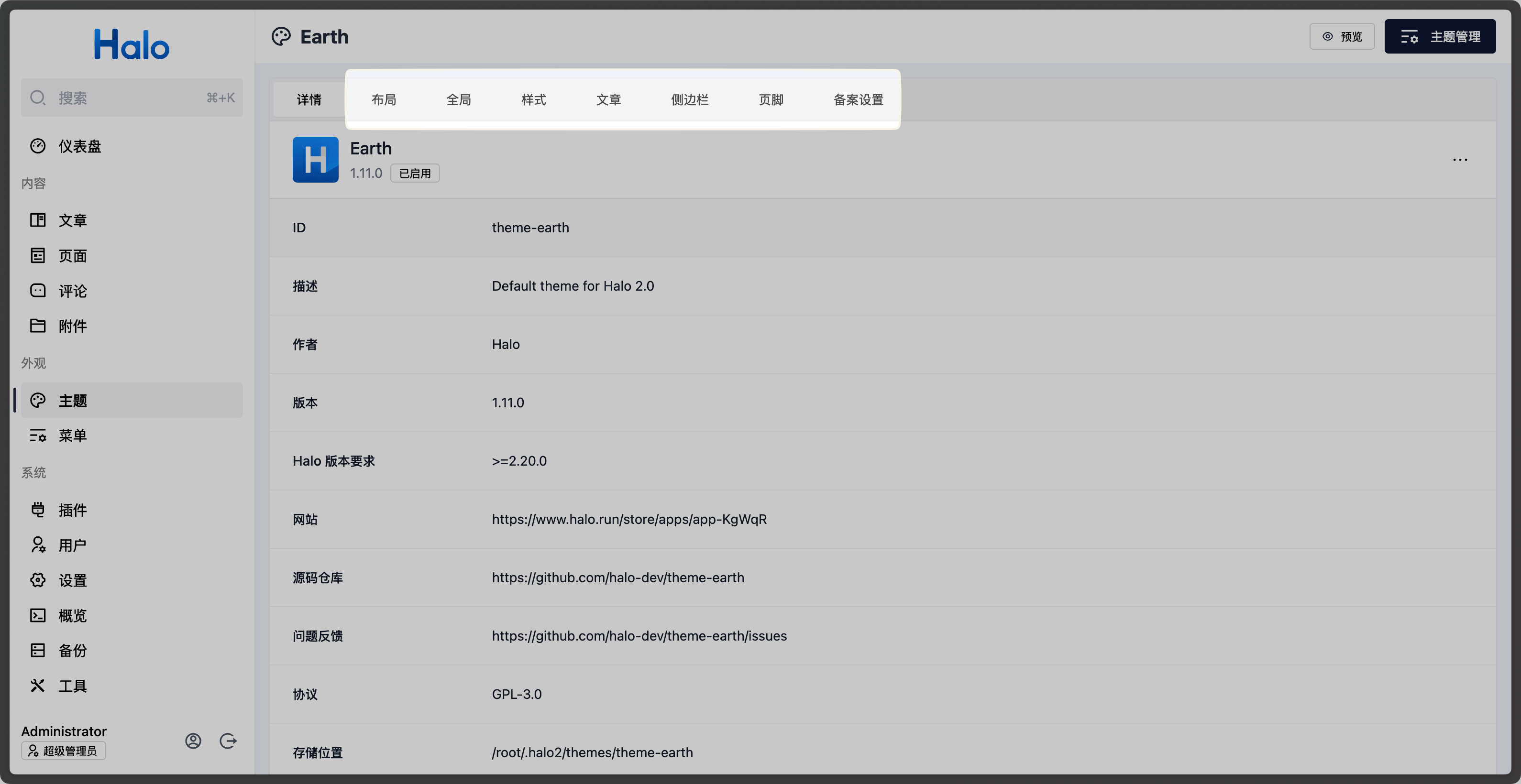Click the Posts book icon in sidebar

pos(38,220)
